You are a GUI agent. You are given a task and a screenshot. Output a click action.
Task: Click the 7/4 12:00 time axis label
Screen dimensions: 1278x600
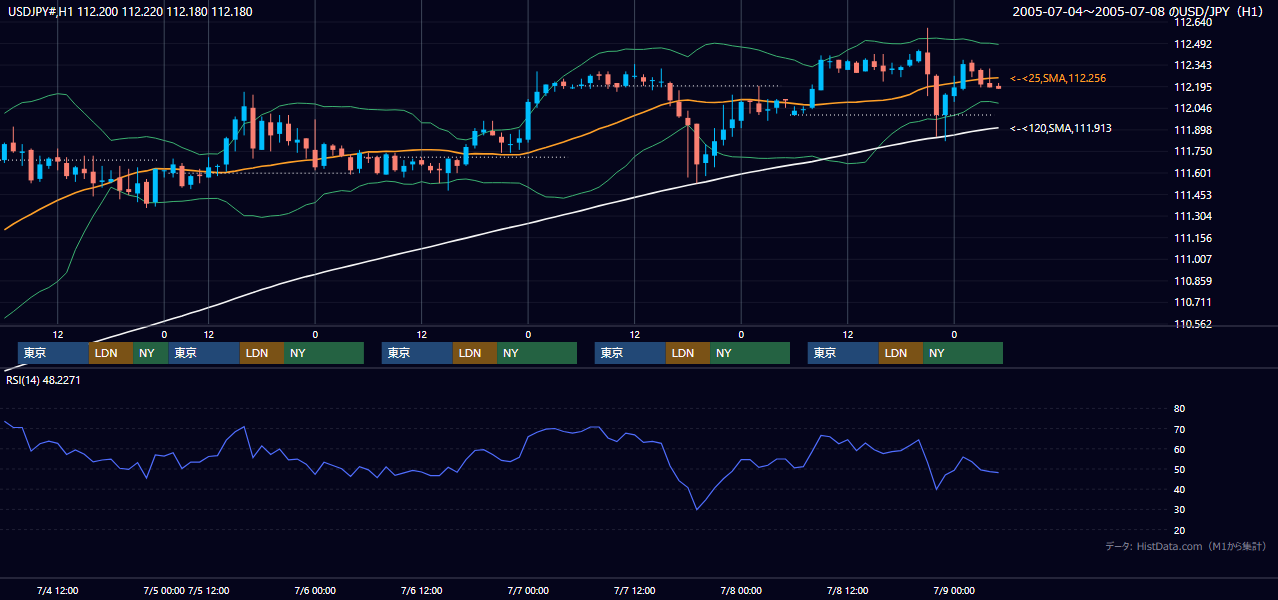pos(57,590)
